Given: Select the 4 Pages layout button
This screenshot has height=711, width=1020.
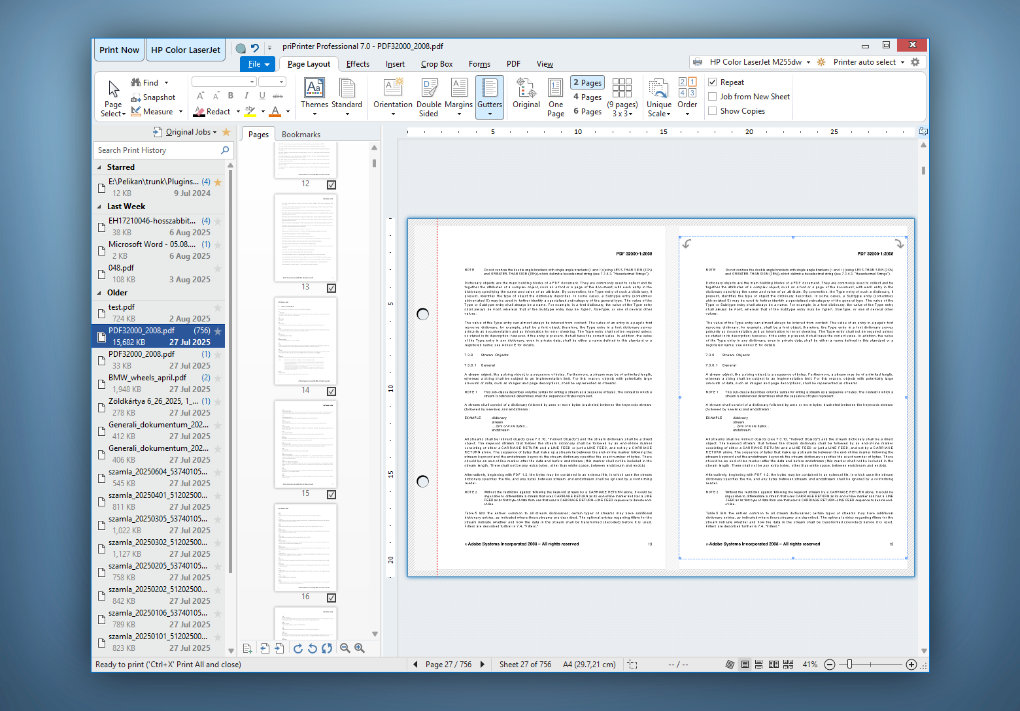Looking at the screenshot, I should click(587, 97).
